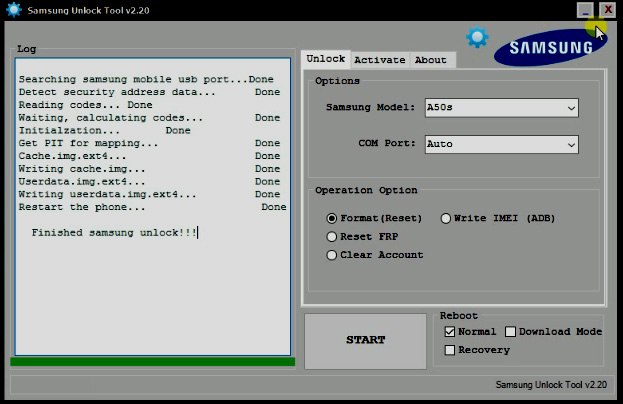623x404 pixels.
Task: Click "Writing userdata.img.ext4..." log line
Action: [149, 194]
